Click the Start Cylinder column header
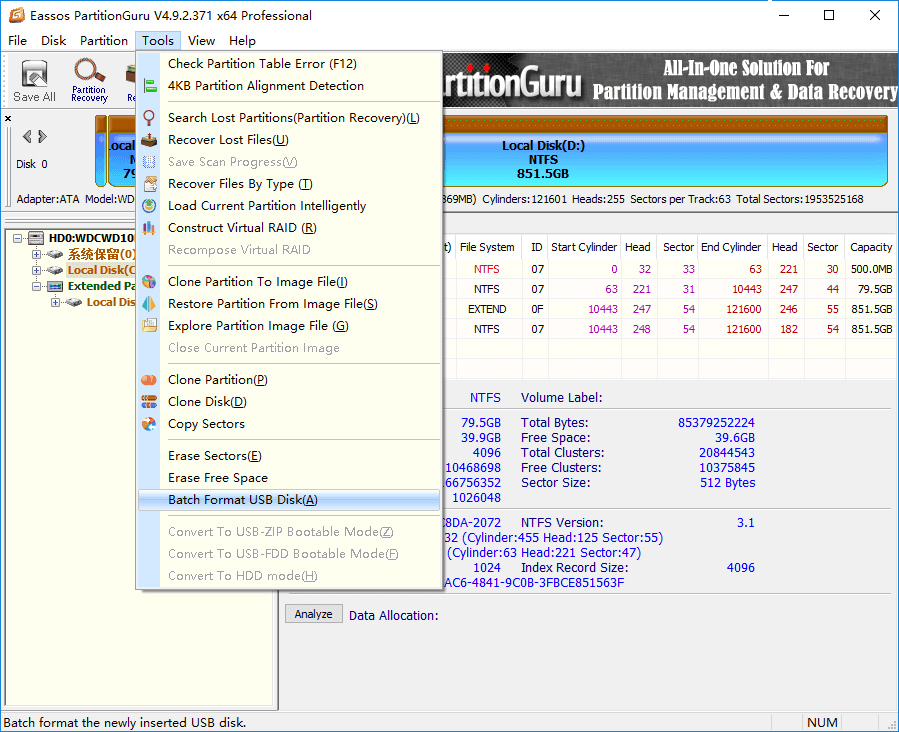The width and height of the screenshot is (899, 732). coord(584,247)
